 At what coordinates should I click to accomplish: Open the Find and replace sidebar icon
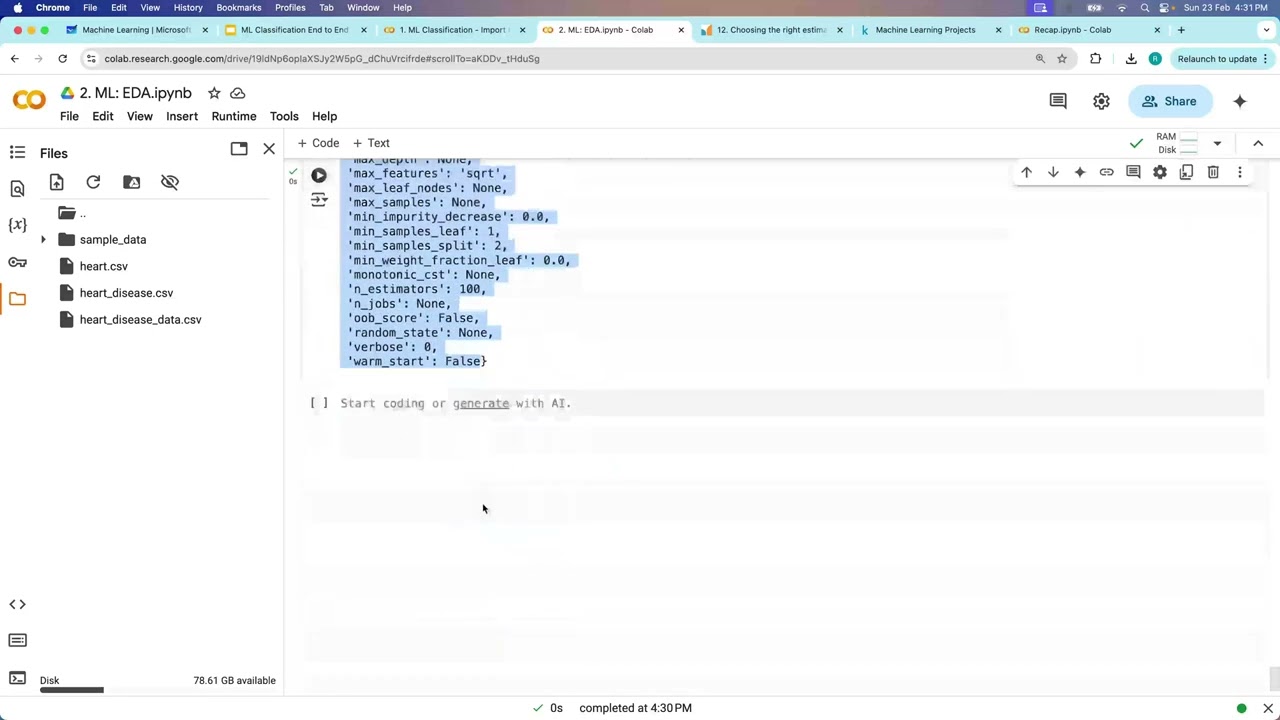pos(17,189)
